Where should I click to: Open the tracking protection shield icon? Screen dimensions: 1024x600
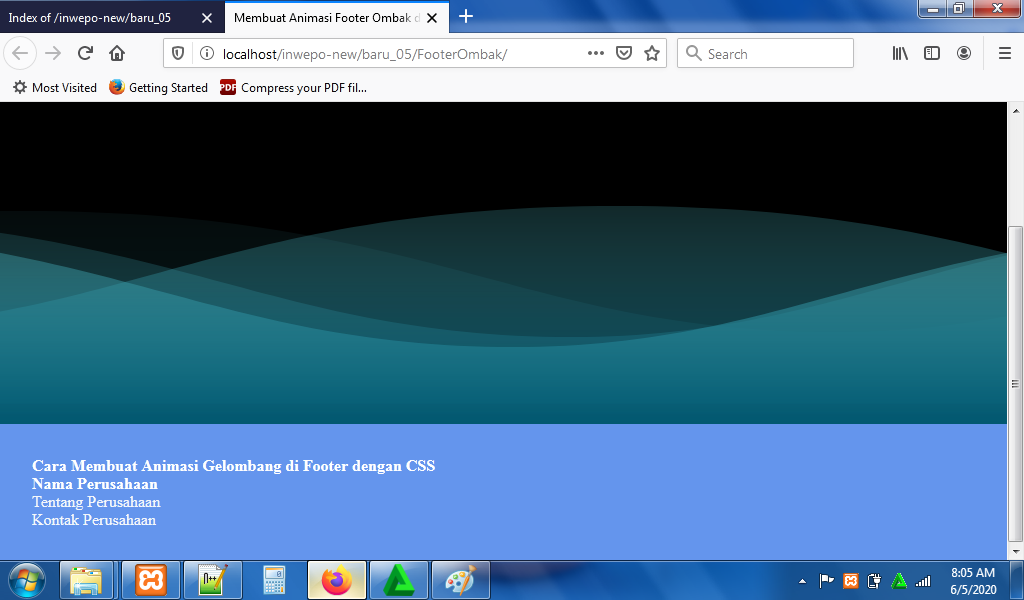pos(178,54)
